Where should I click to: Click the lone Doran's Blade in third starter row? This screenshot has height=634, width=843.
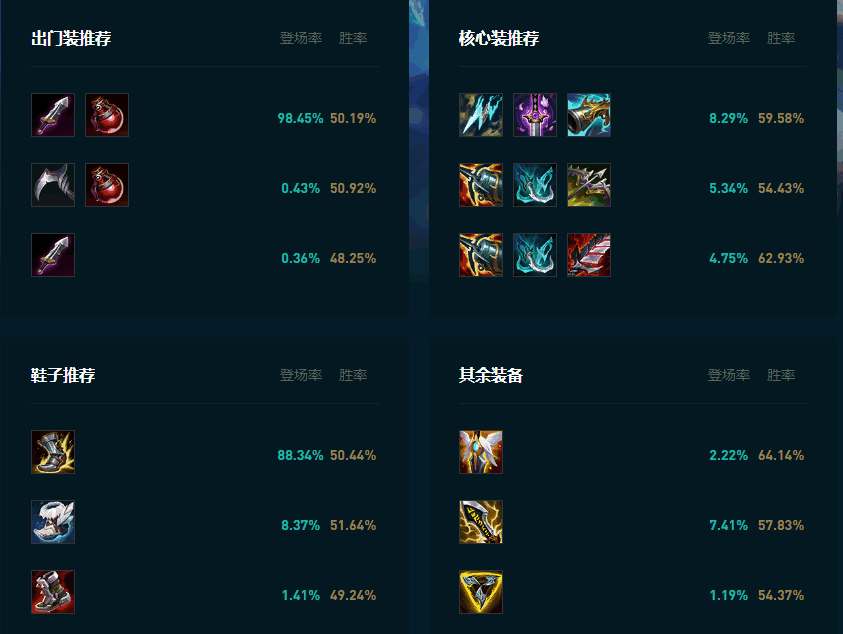pos(53,254)
